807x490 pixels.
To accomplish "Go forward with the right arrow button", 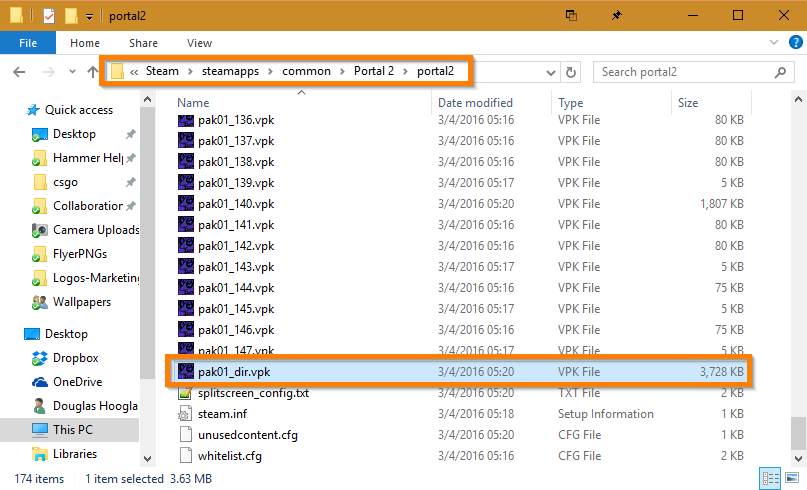I will (x=48, y=72).
